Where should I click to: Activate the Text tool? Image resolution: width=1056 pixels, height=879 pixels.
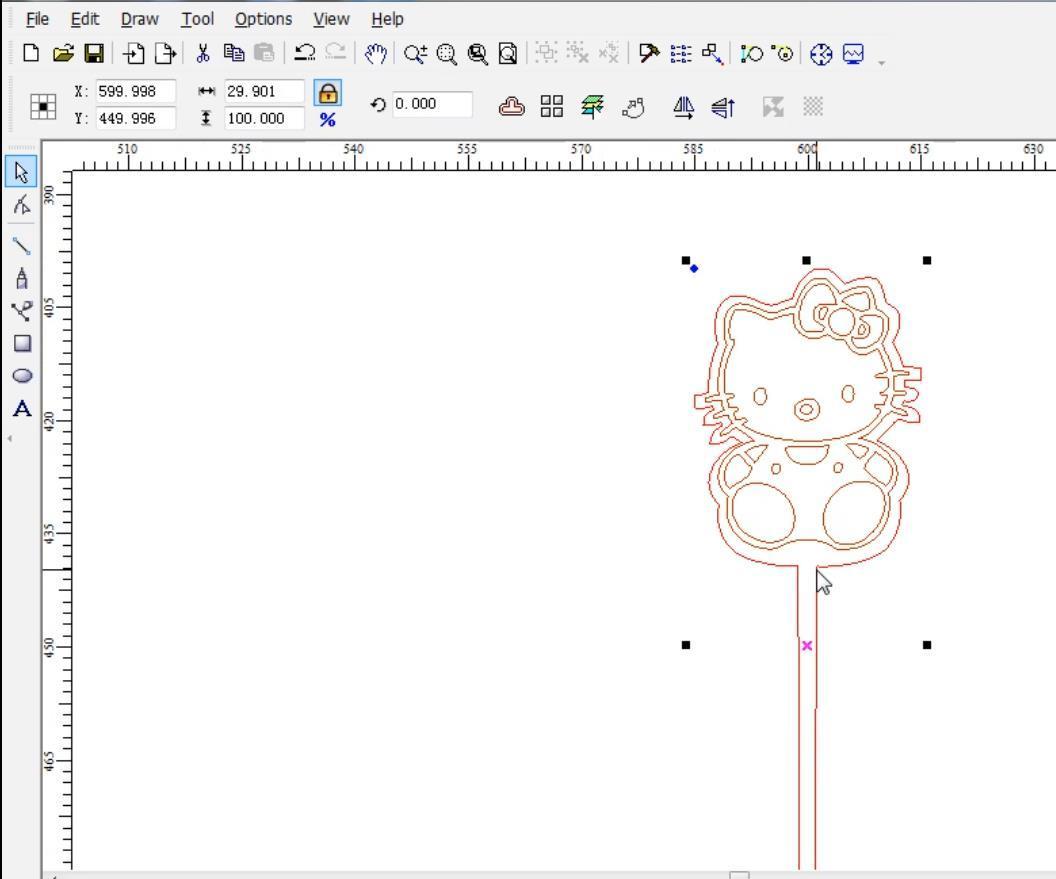tap(22, 409)
